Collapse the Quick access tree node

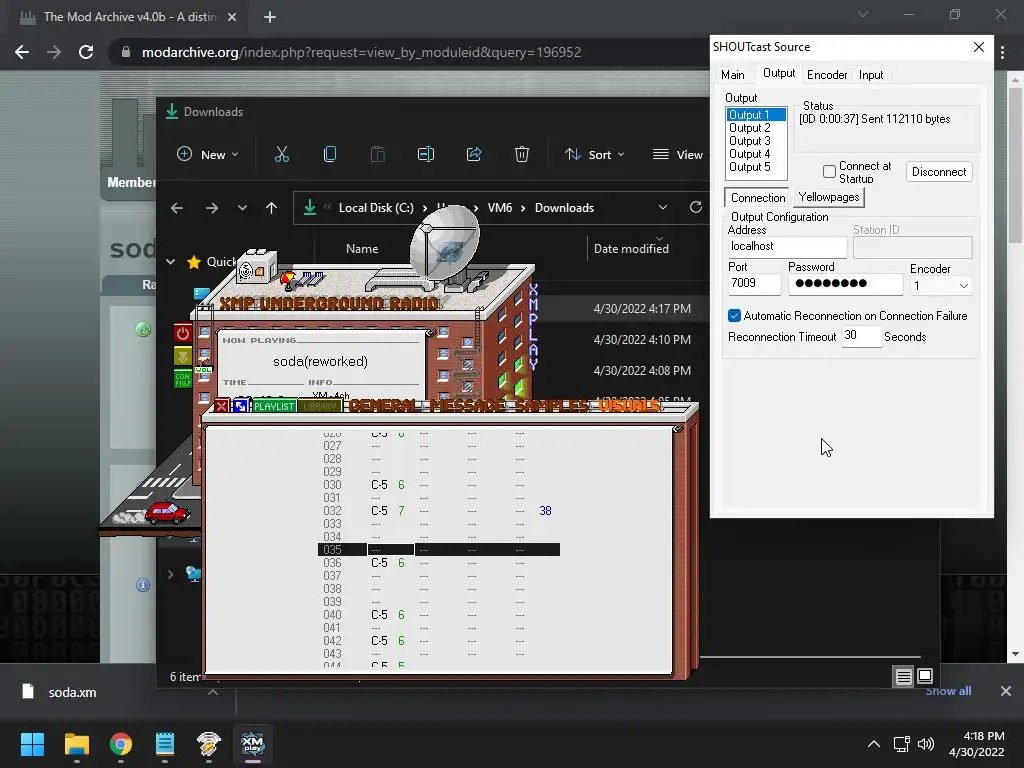coord(170,262)
